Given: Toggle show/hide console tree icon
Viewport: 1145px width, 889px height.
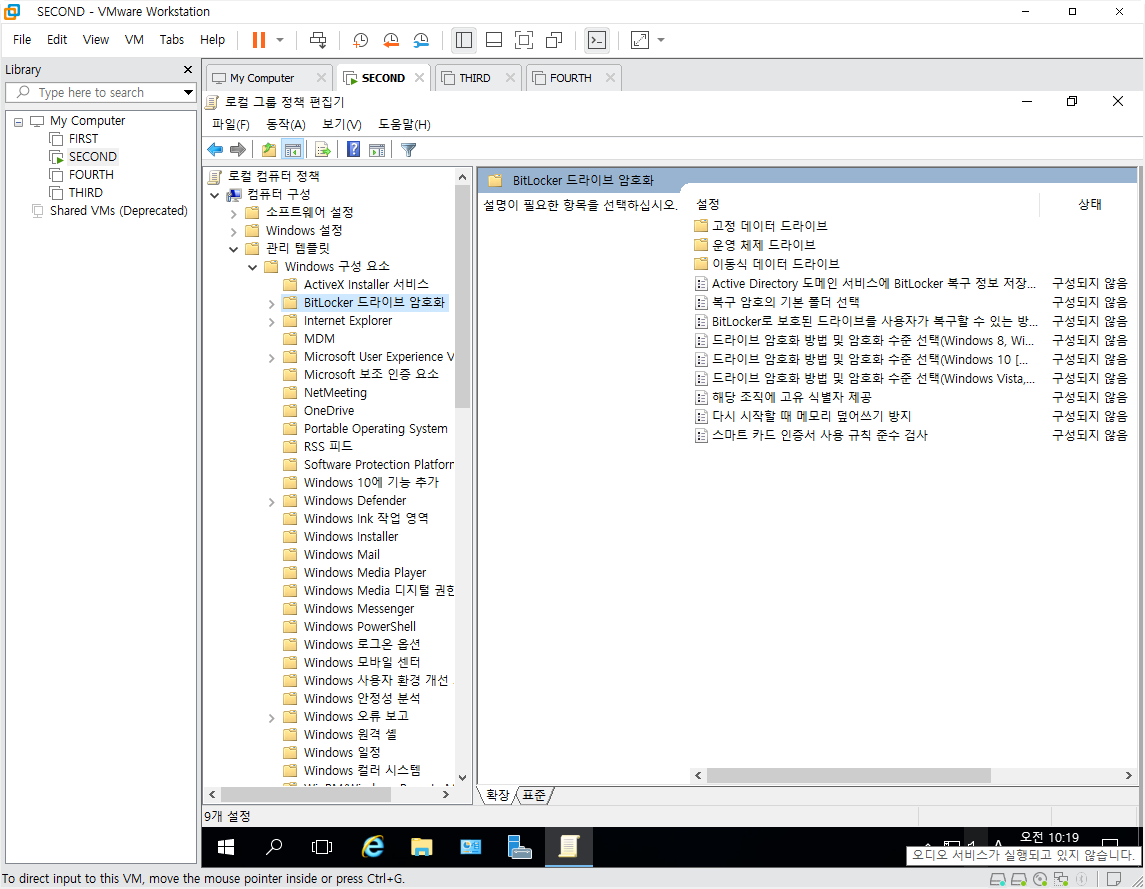Looking at the screenshot, I should [293, 150].
